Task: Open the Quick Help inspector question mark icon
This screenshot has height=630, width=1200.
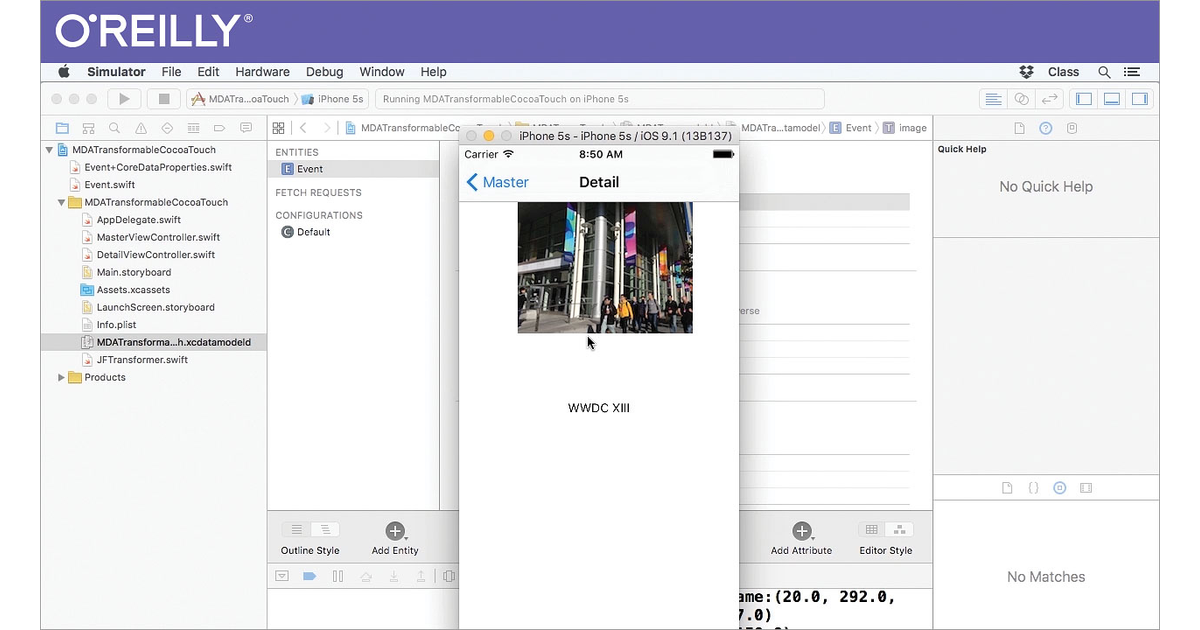Action: [1046, 488]
